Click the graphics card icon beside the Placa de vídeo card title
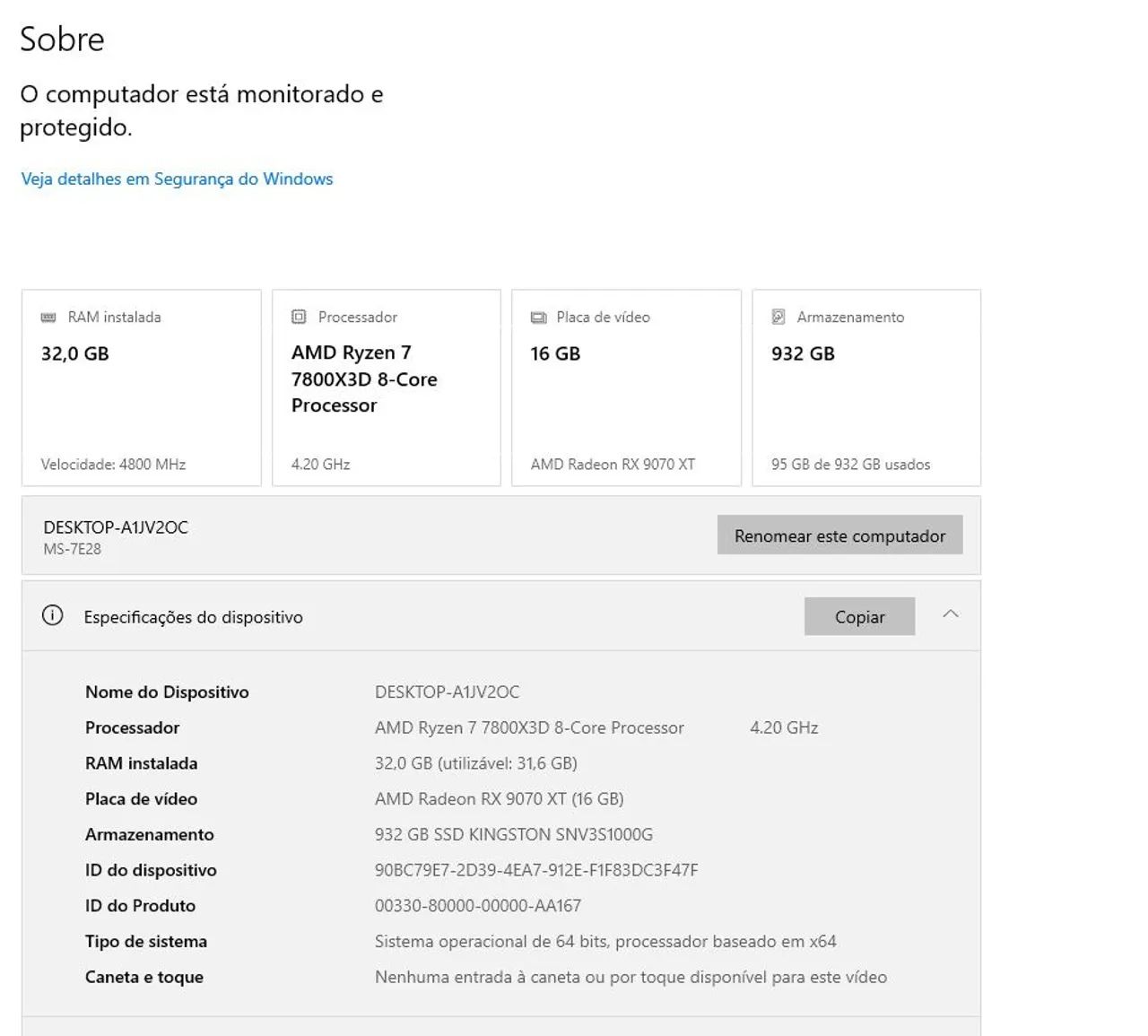The width and height of the screenshot is (1148, 1036). [x=538, y=318]
